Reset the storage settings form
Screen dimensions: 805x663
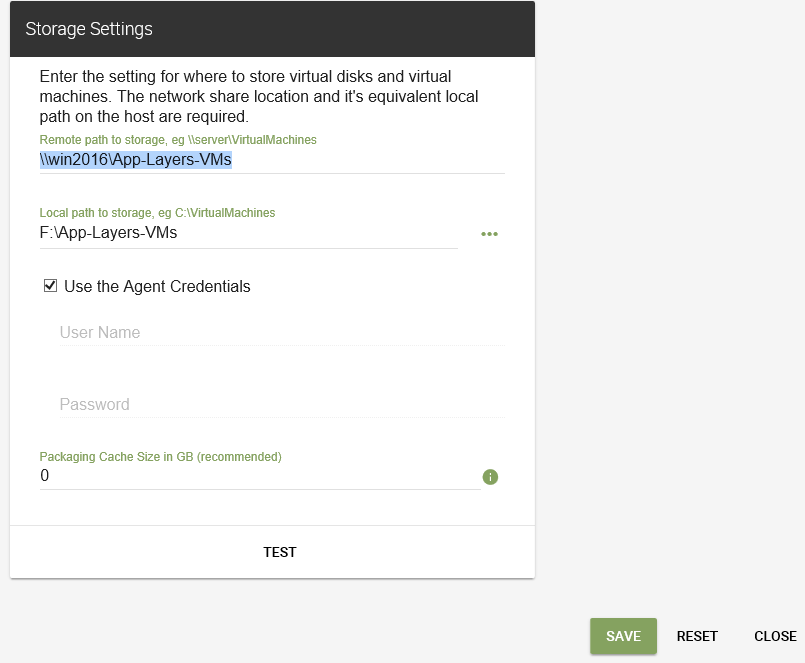click(x=697, y=636)
